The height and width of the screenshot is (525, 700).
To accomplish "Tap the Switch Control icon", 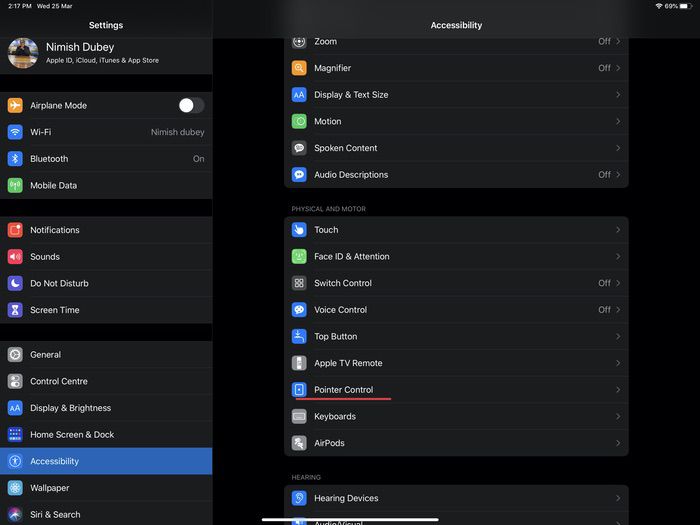I will tap(299, 283).
